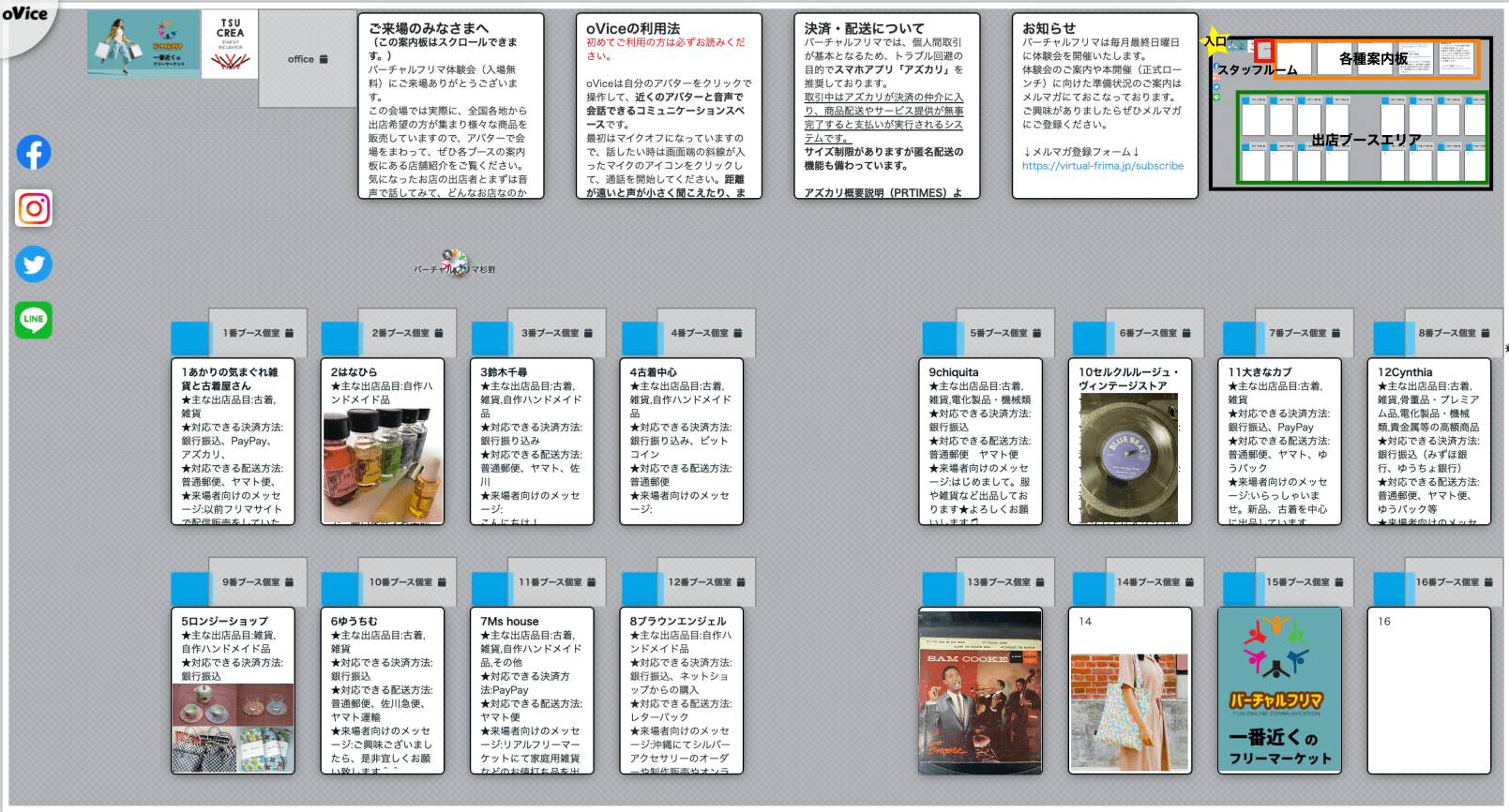Open the Sam Cooke album cover image
Screen dimensions: 1509x812
[980, 692]
